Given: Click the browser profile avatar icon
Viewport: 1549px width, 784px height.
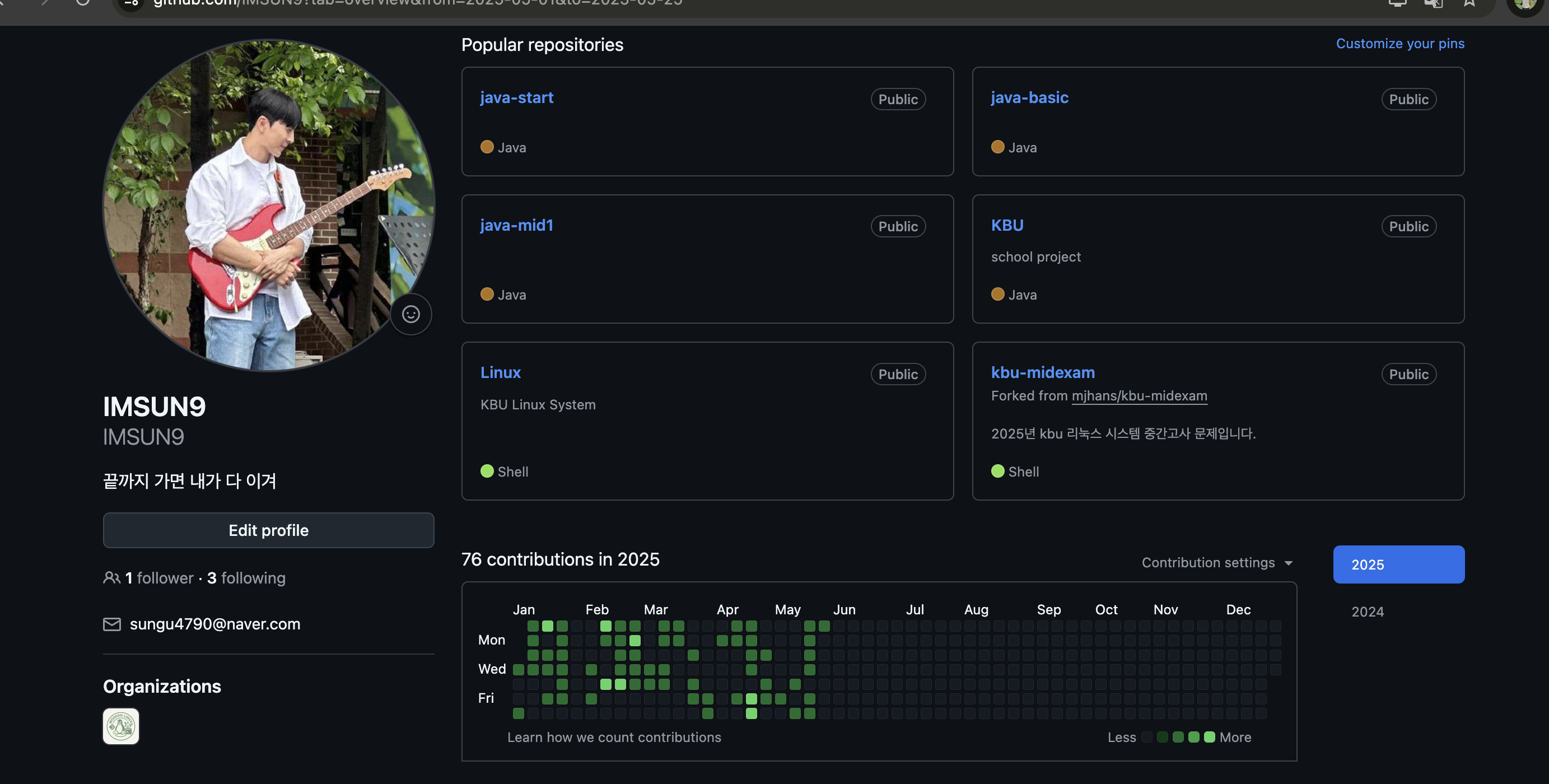Looking at the screenshot, I should [1524, 5].
